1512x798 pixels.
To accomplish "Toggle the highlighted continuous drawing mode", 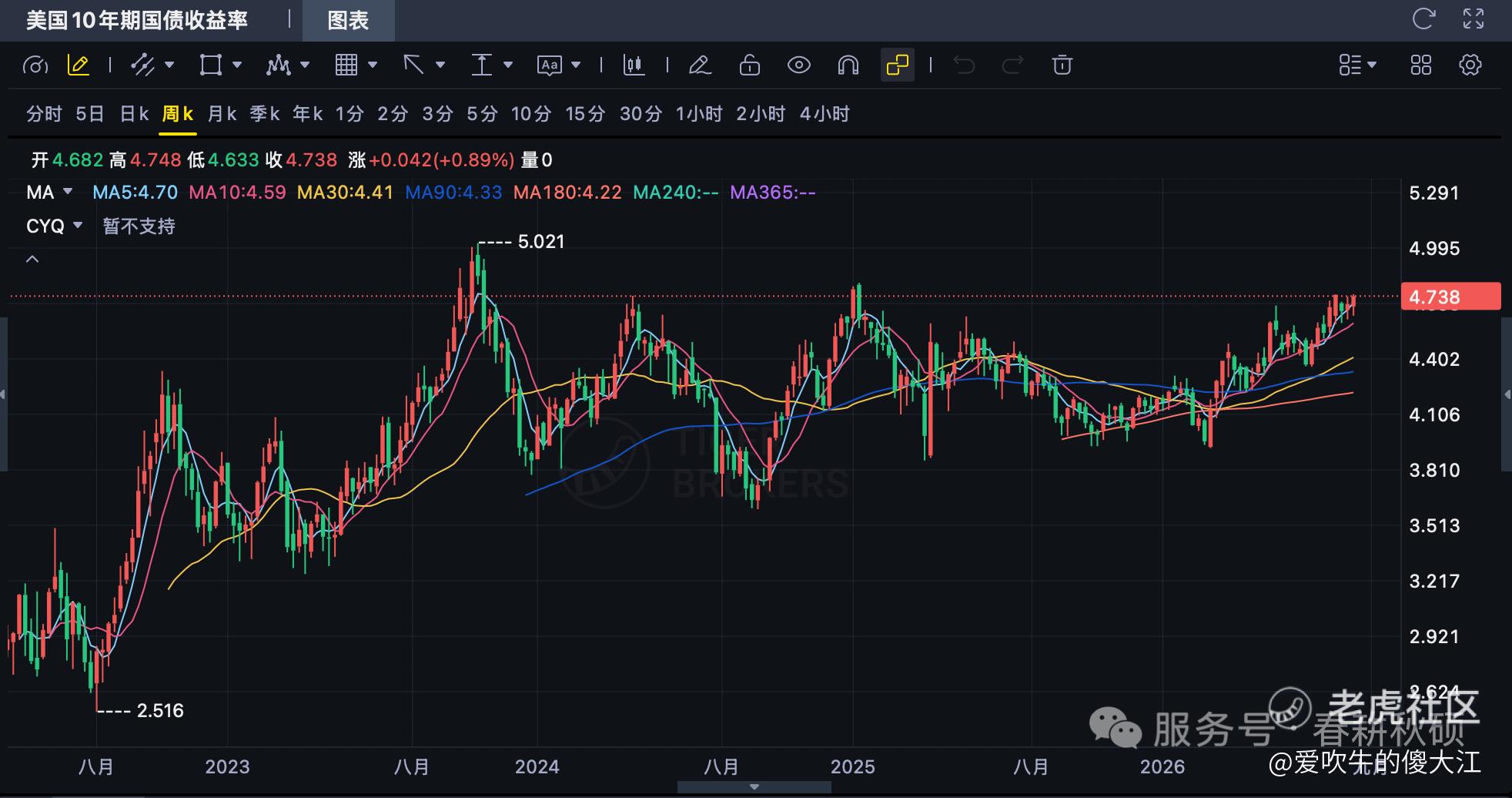I will tap(898, 65).
